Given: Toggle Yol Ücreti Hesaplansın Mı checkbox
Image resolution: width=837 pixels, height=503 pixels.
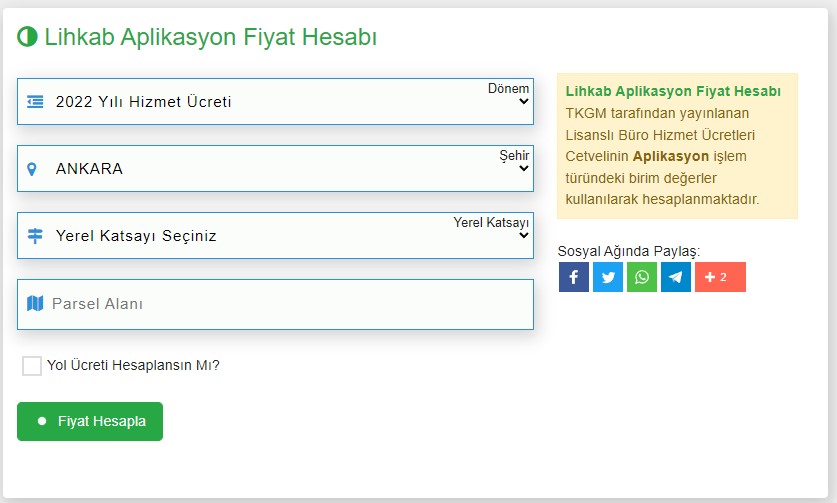Looking at the screenshot, I should click(x=32, y=366).
